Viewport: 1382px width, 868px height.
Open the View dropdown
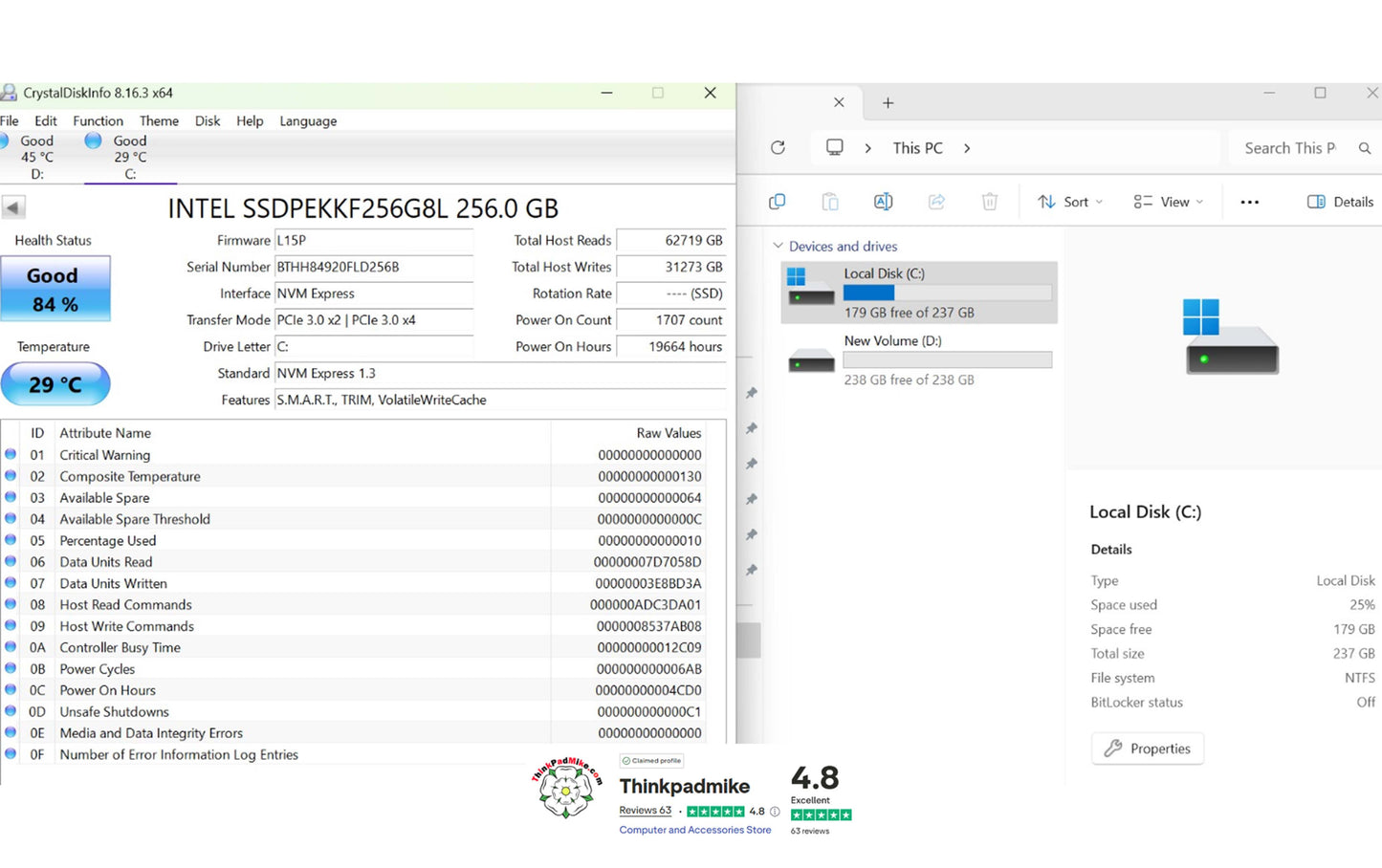tap(1168, 202)
